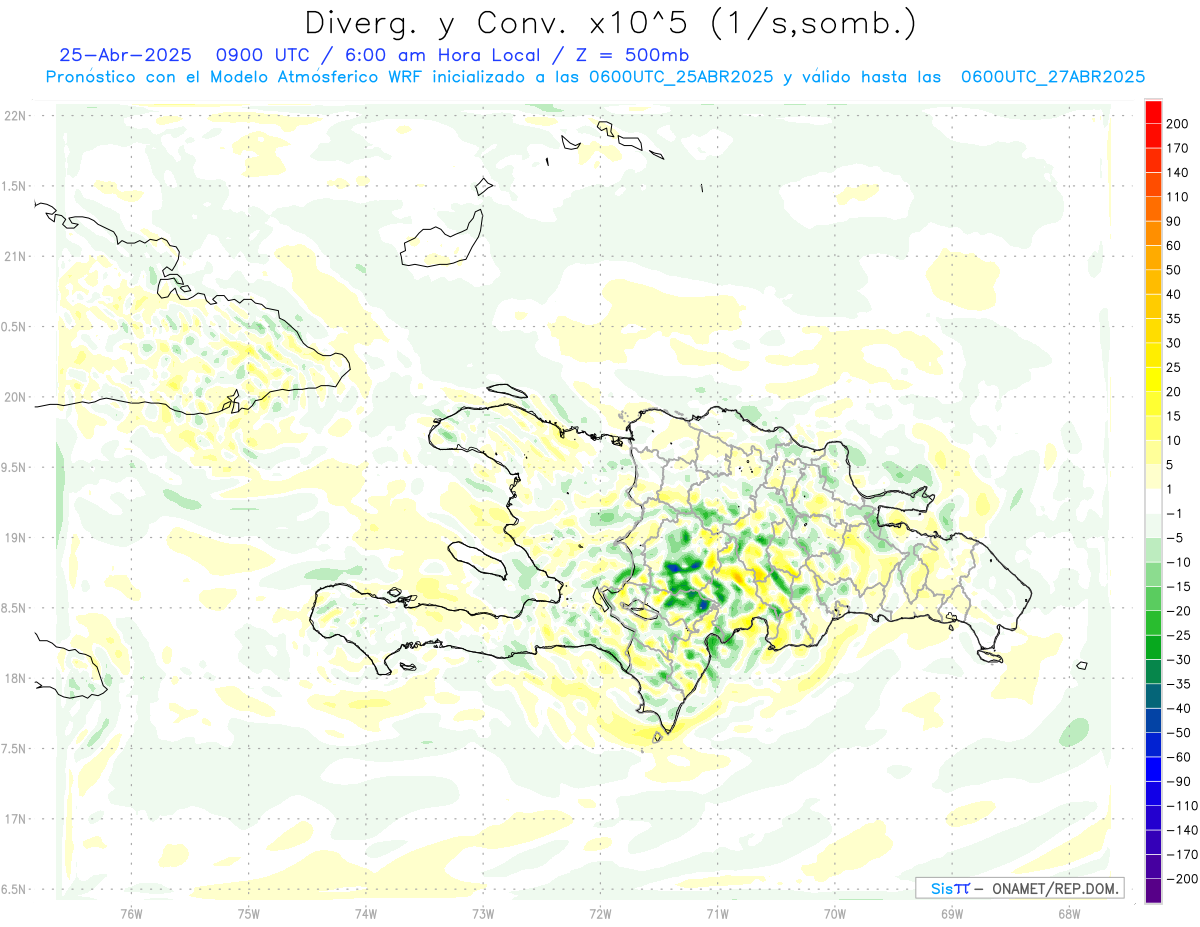Click the '75W' longitude label
The height and width of the screenshot is (927, 1200).
[x=248, y=913]
